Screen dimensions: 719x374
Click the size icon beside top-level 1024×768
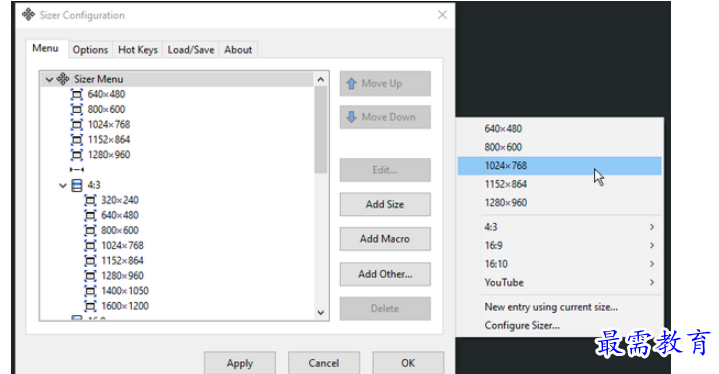click(x=77, y=125)
